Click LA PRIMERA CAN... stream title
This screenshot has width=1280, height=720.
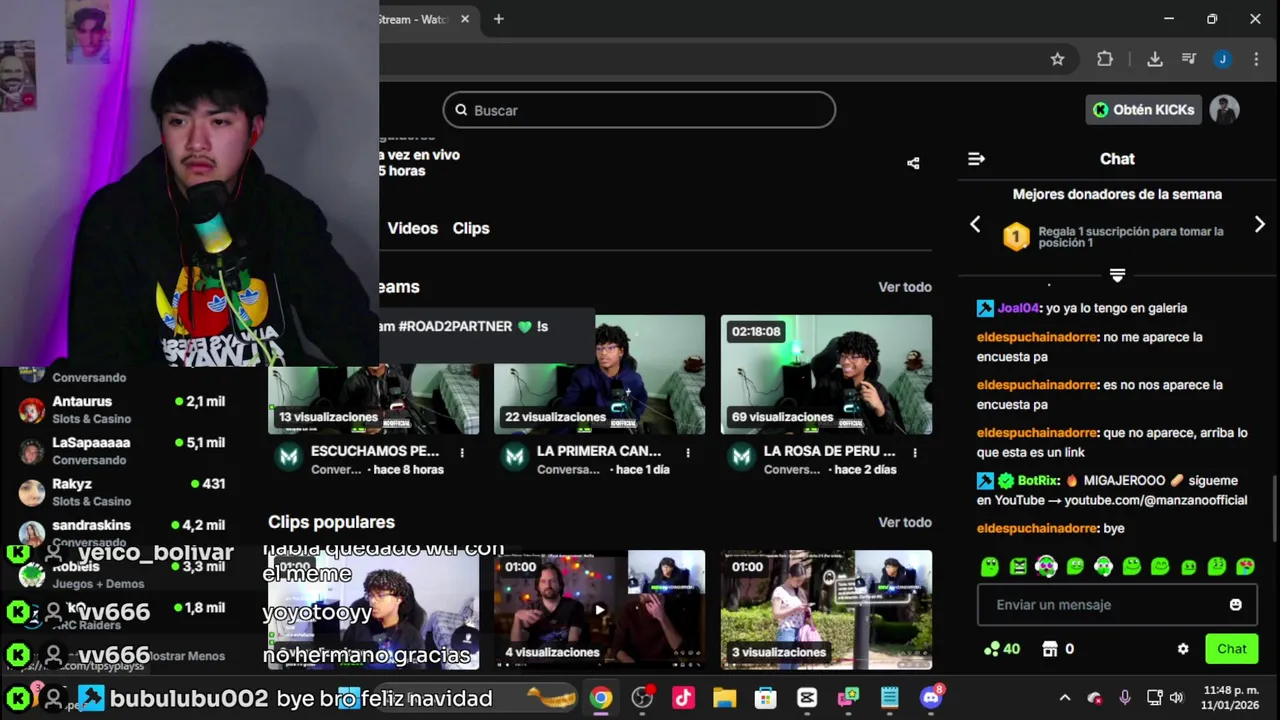pyautogui.click(x=599, y=451)
